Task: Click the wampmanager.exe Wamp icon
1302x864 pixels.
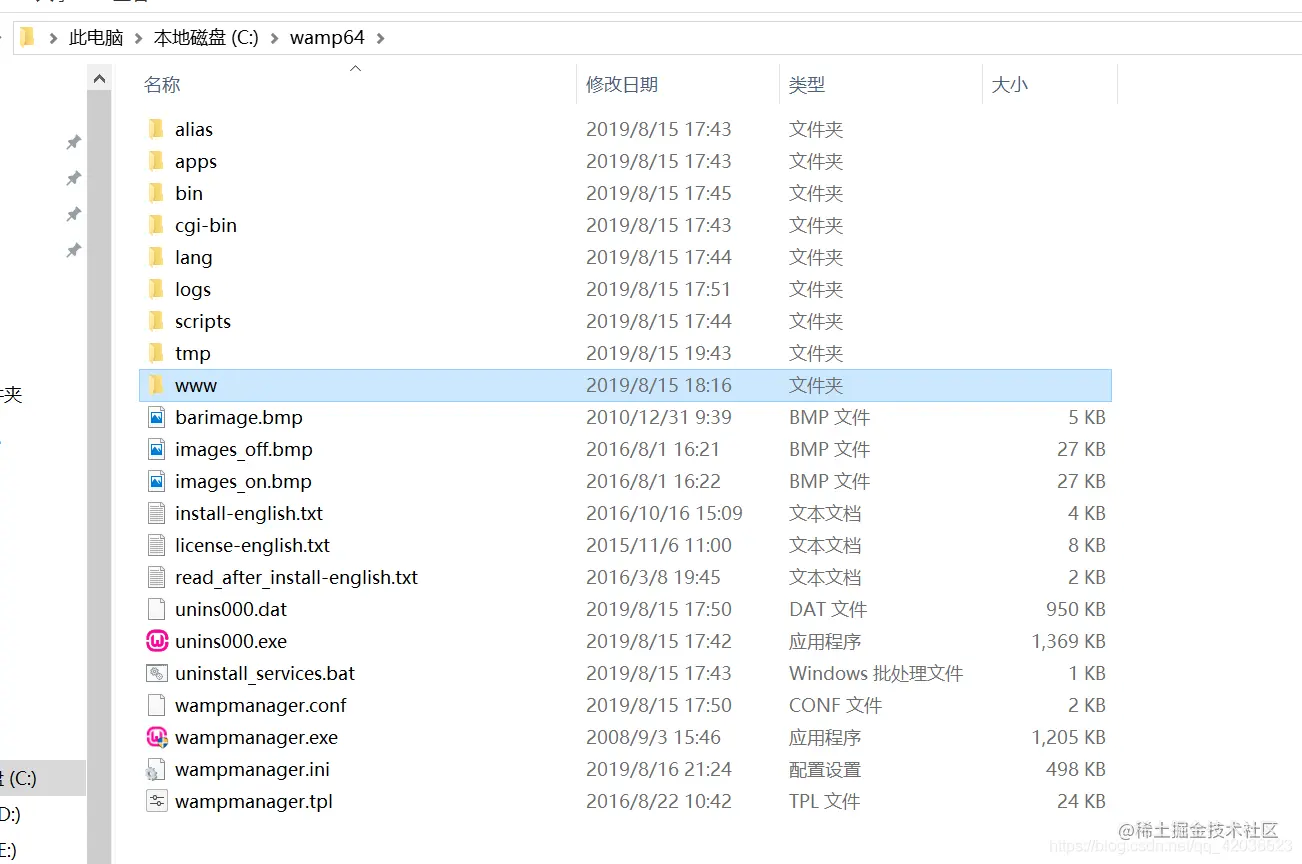Action: tap(157, 737)
